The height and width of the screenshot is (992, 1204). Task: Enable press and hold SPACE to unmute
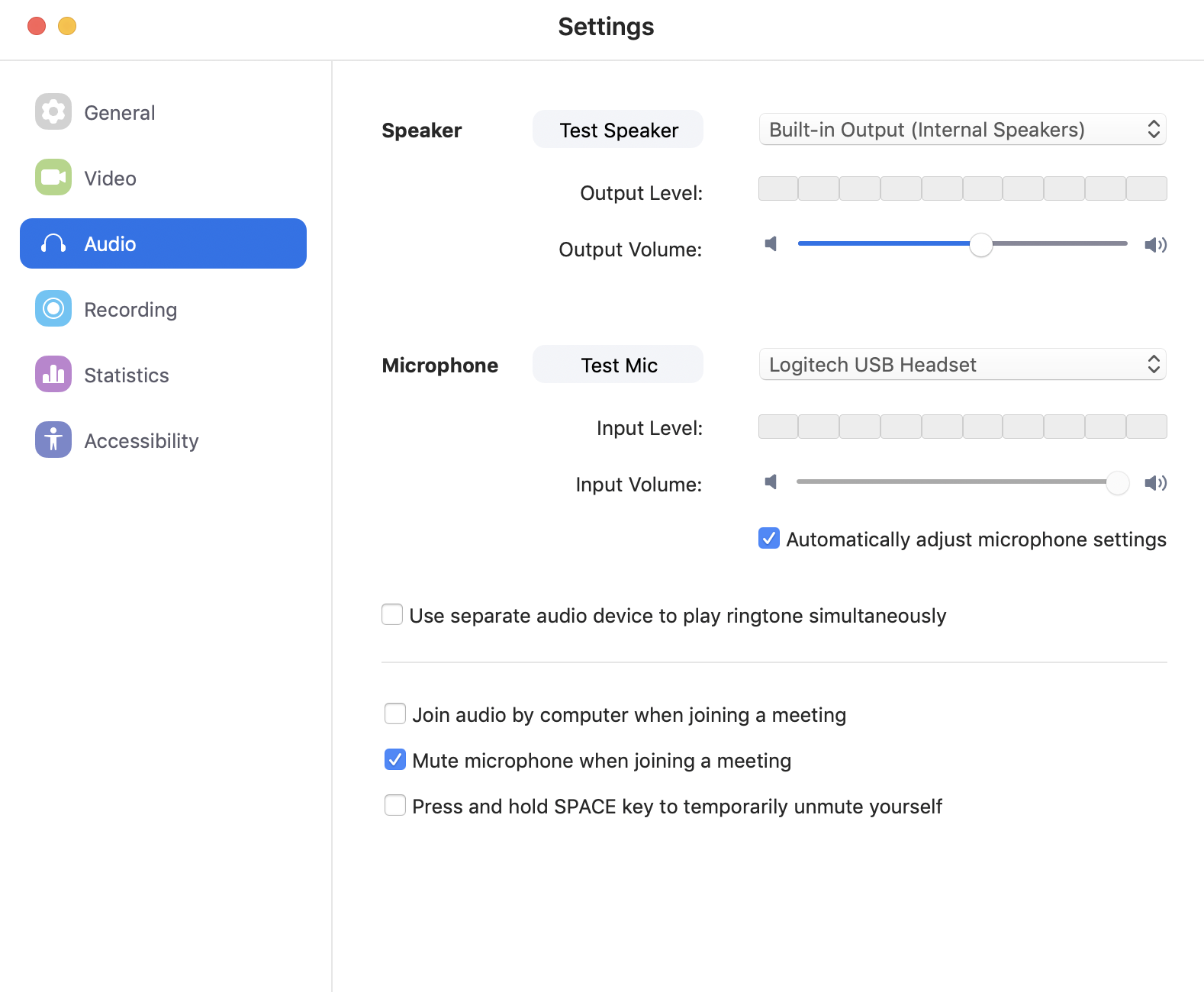[395, 806]
